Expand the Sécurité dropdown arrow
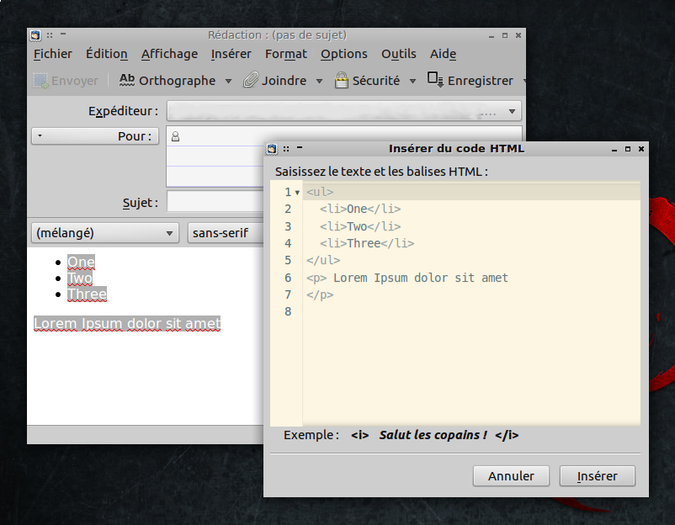The width and height of the screenshot is (675, 525). click(412, 81)
